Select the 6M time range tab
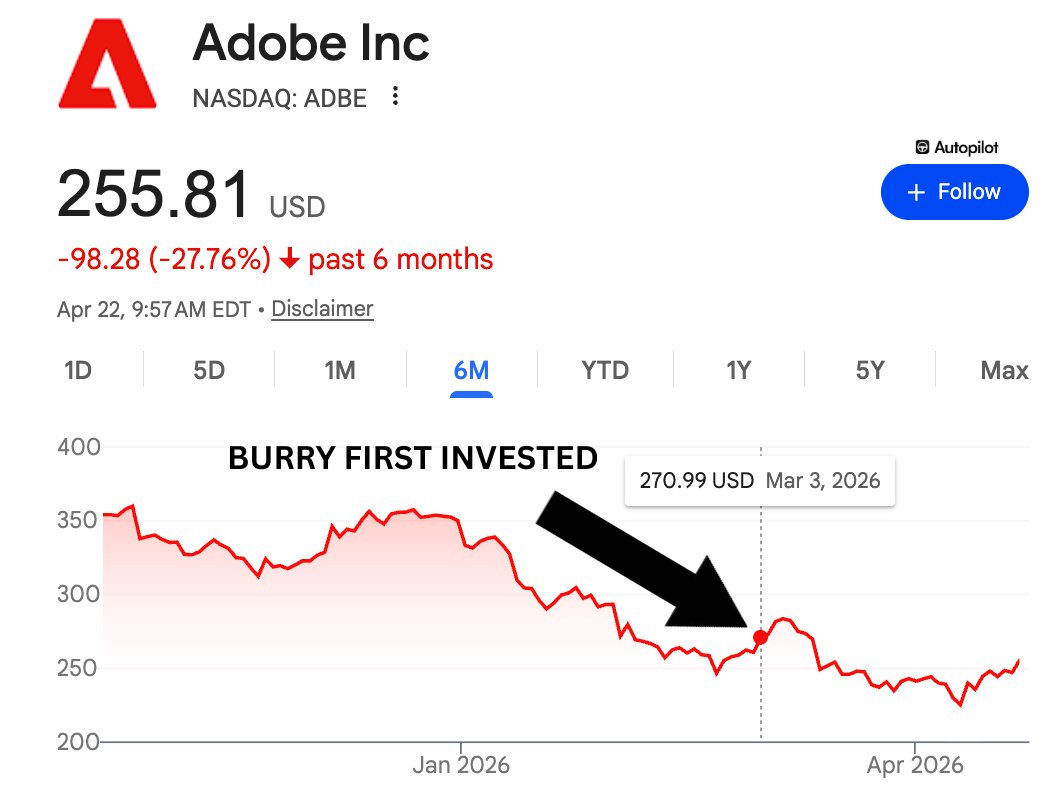Viewport: 1056px width, 798px height. click(471, 371)
